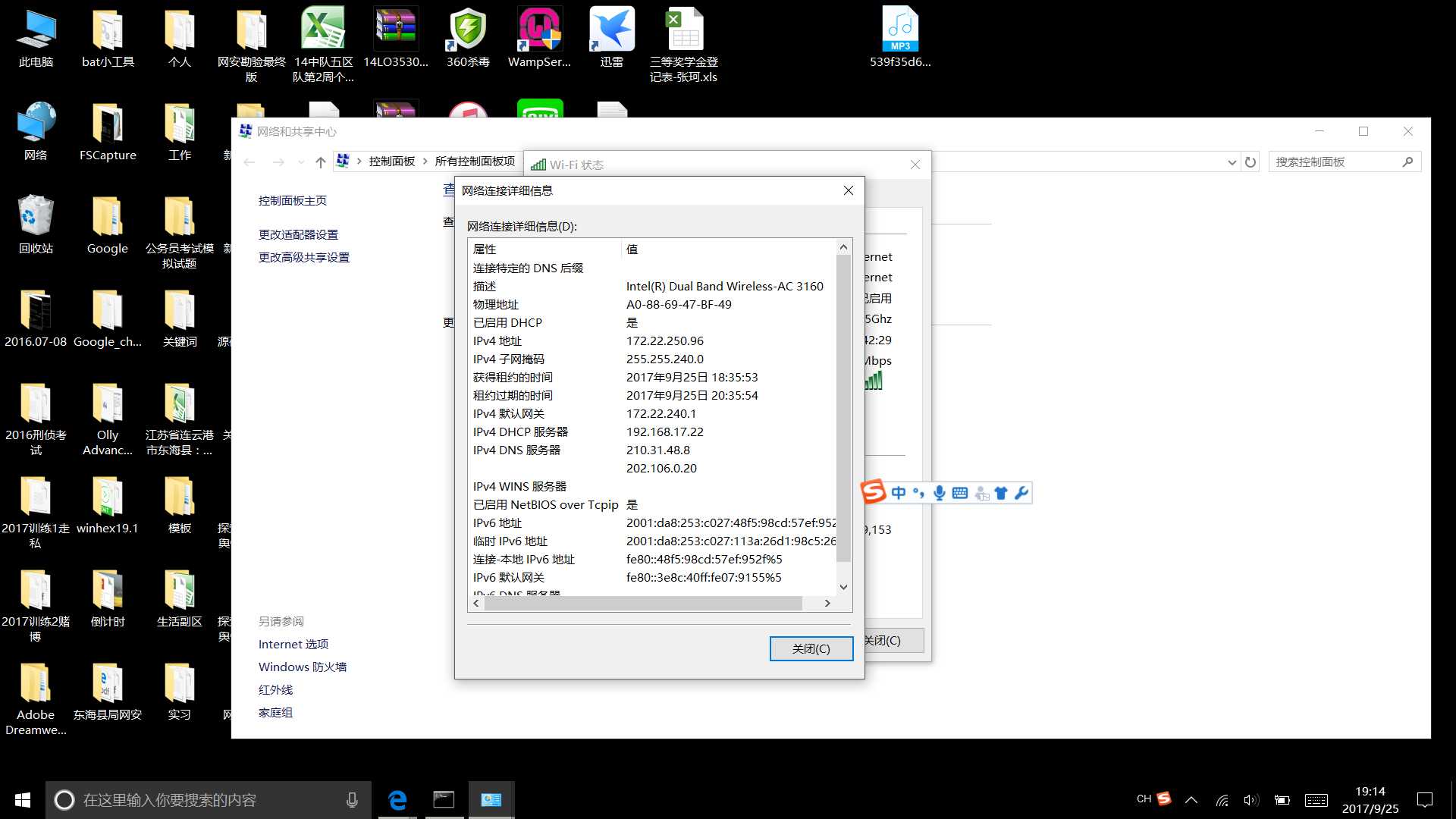Launch WampServer shortcut
Image resolution: width=1456 pixels, height=819 pixels.
tap(539, 38)
